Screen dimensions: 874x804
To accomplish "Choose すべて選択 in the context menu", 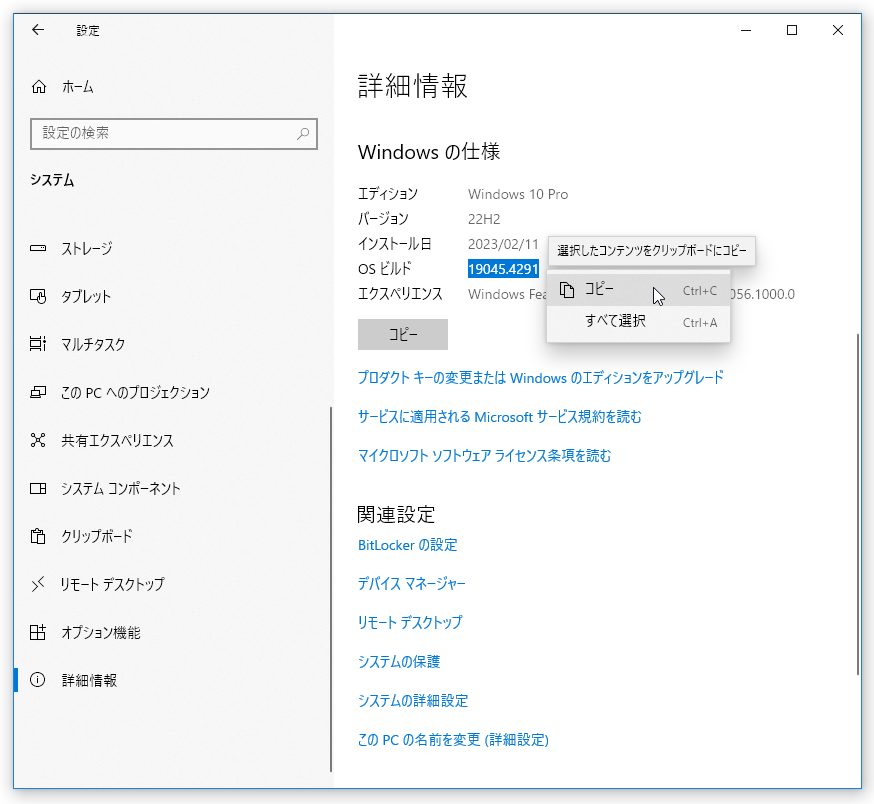I will click(x=638, y=322).
